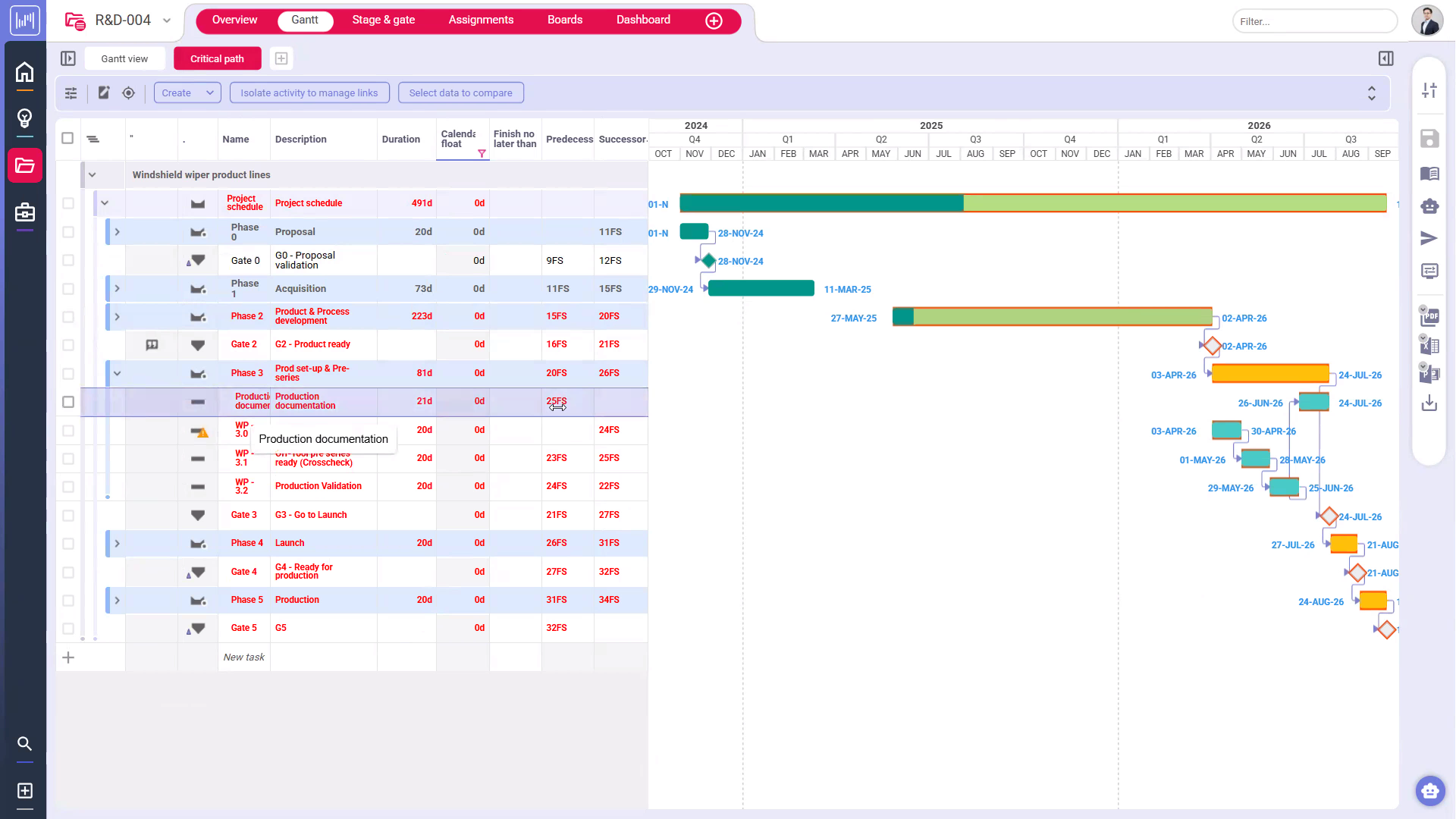The width and height of the screenshot is (1456, 819).
Task: Expand Phase 2 Product & Process development
Action: 117,317
